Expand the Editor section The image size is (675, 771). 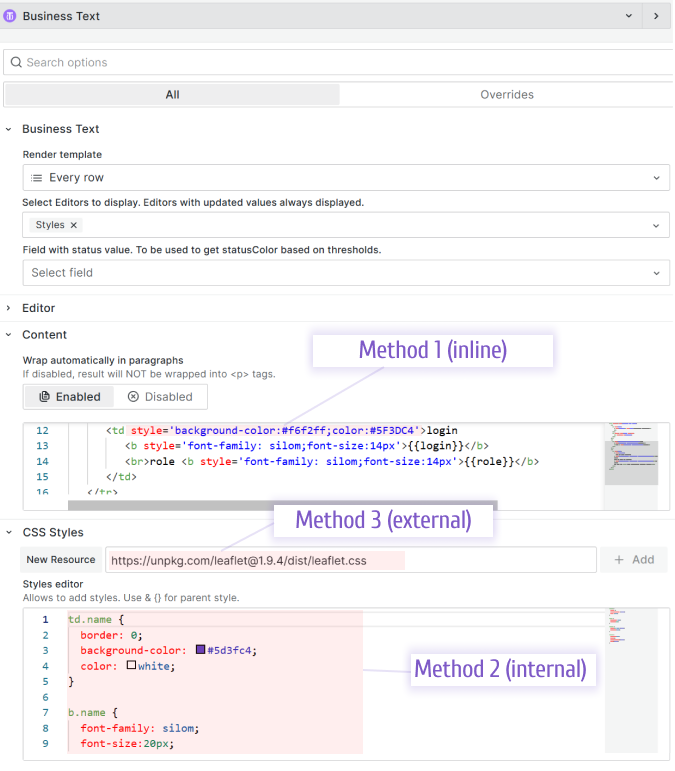pyautogui.click(x=9, y=308)
